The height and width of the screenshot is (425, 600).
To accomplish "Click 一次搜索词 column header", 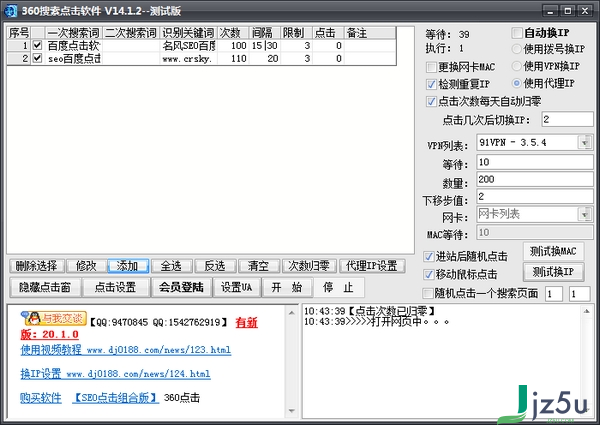I will click(x=73, y=33).
